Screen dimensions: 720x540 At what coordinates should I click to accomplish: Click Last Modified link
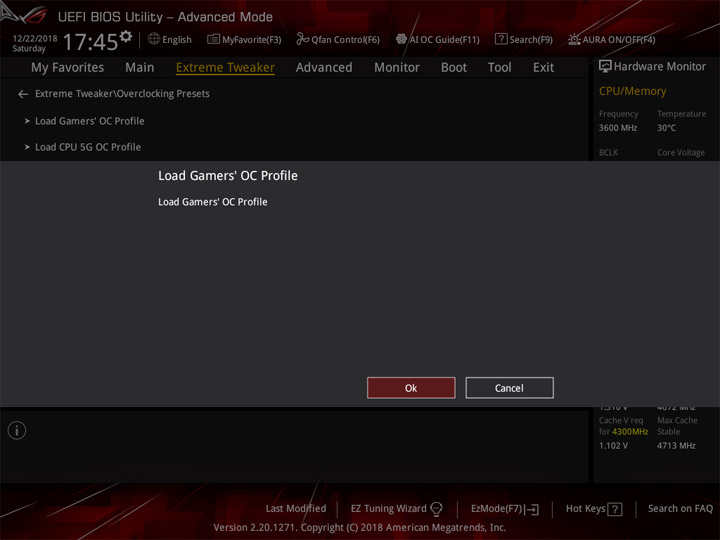(x=296, y=508)
